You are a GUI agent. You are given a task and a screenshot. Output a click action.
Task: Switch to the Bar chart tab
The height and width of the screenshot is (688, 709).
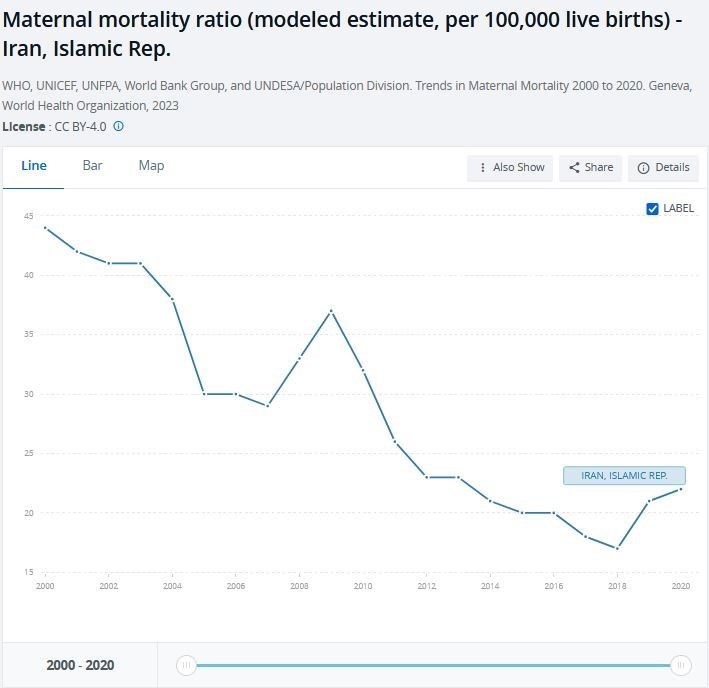click(x=92, y=166)
